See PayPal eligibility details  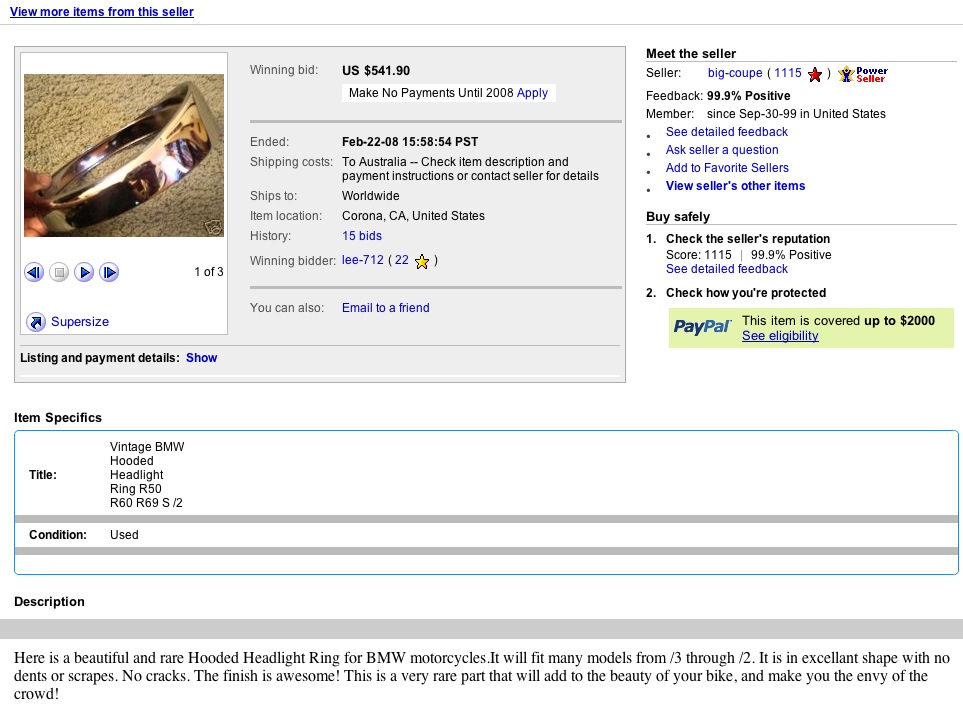(780, 336)
